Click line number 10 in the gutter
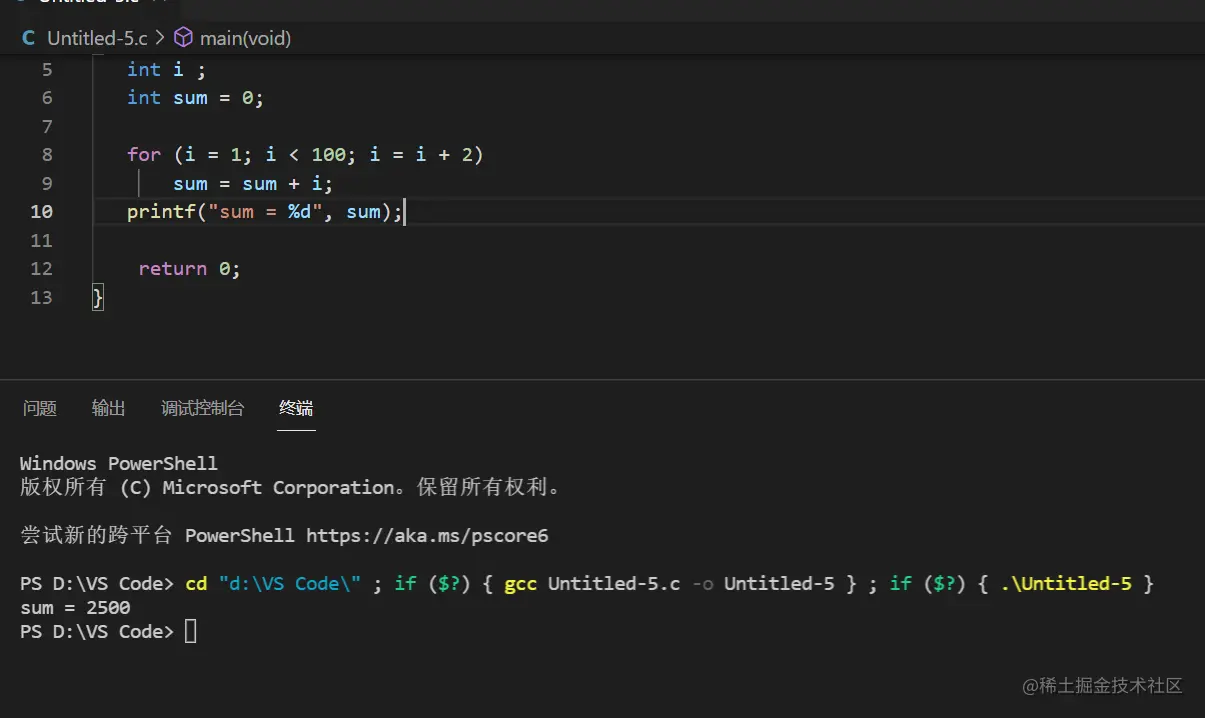 click(x=41, y=211)
